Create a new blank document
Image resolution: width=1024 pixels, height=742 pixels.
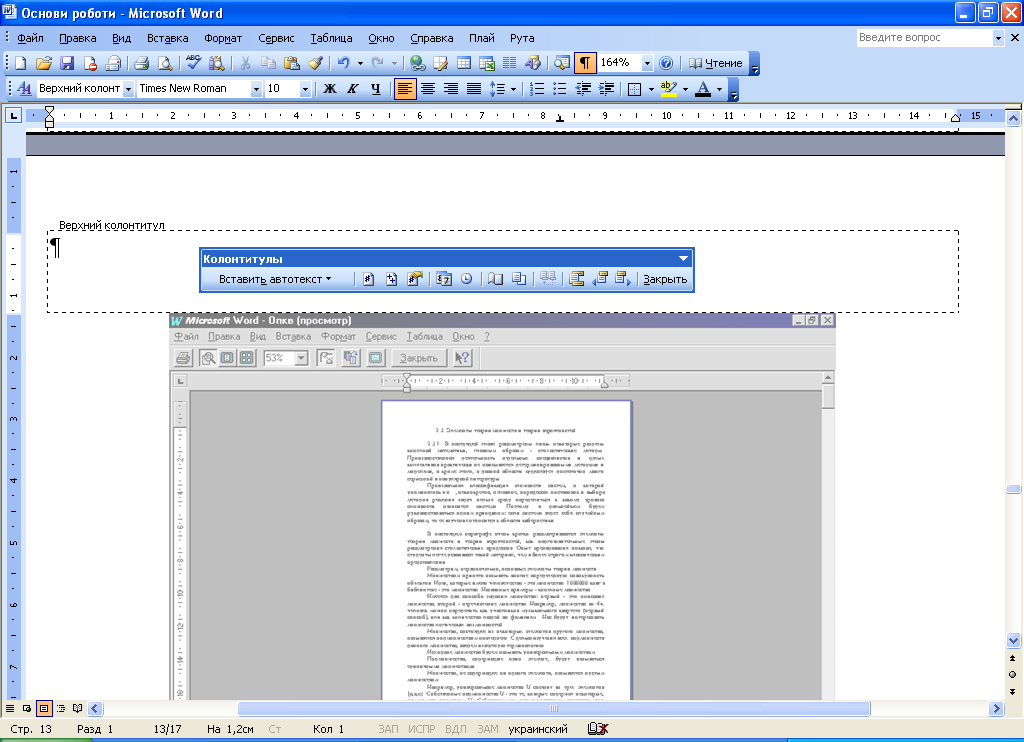20,63
